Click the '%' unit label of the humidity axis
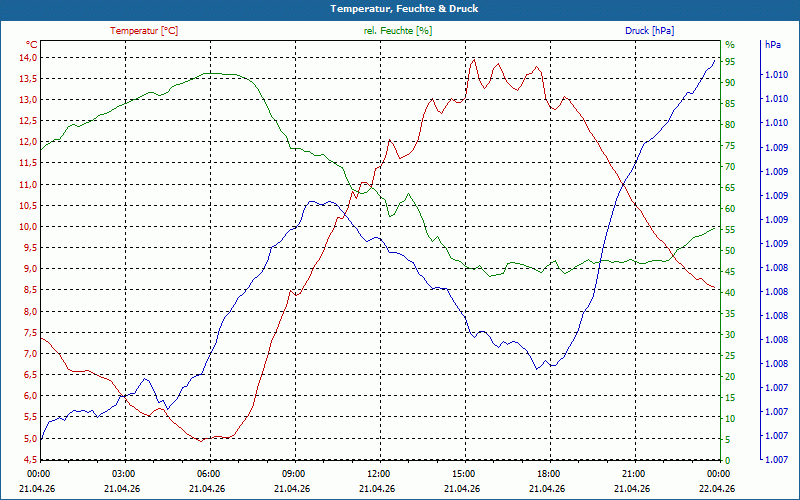The height and width of the screenshot is (500, 800). pos(730,44)
